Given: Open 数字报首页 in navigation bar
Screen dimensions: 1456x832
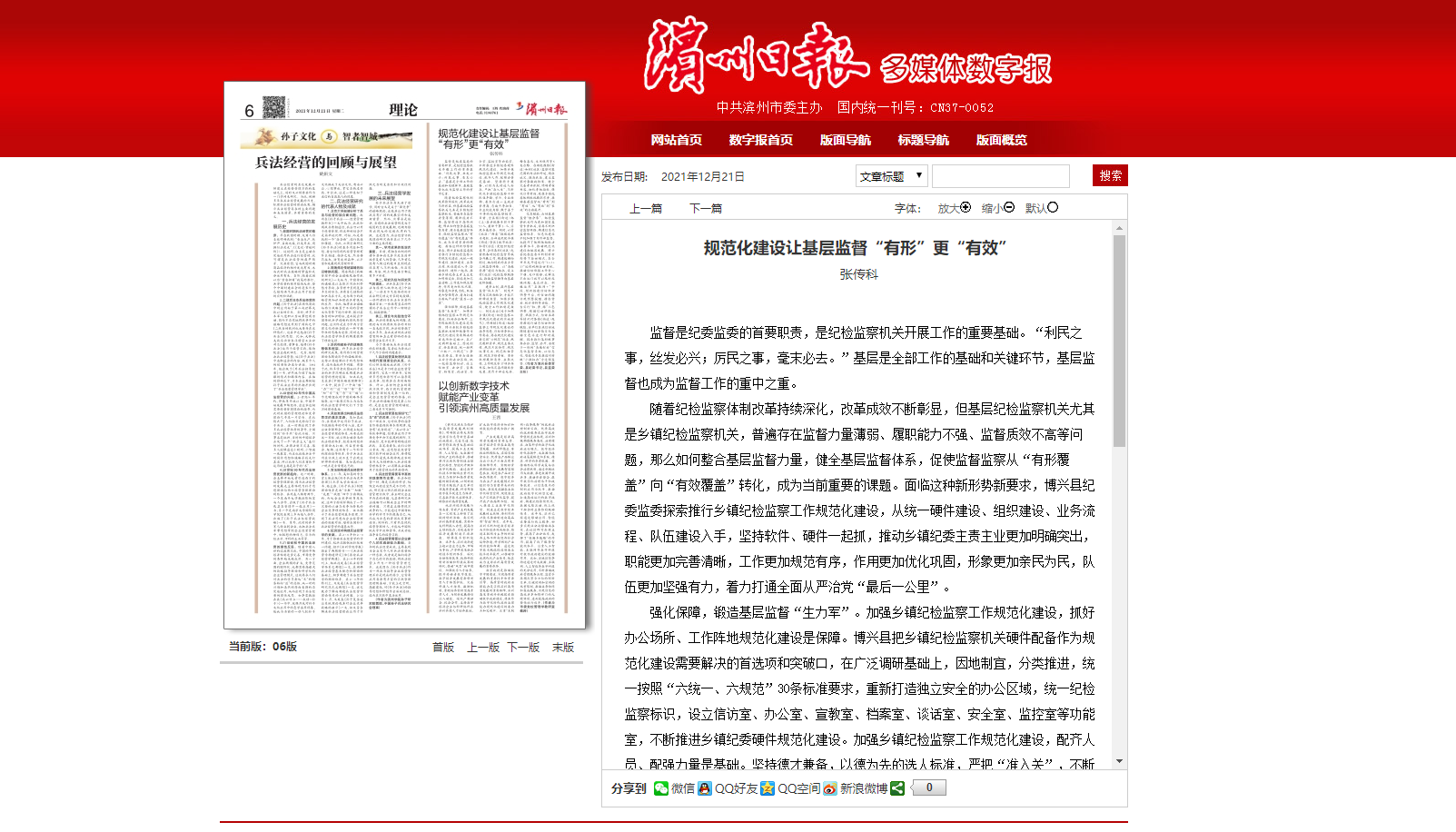Looking at the screenshot, I should [x=760, y=140].
